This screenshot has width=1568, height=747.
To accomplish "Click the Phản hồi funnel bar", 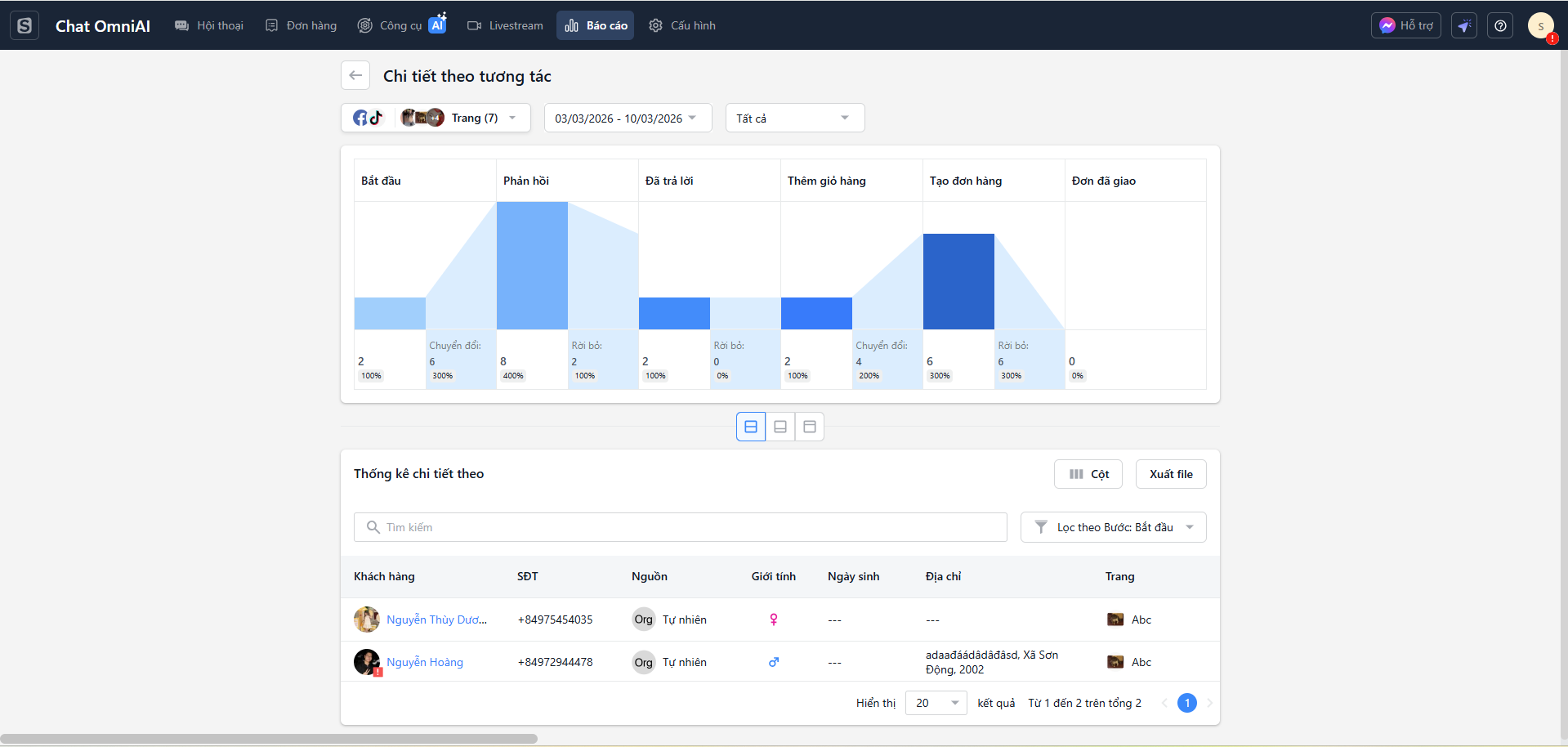I will pos(532,266).
